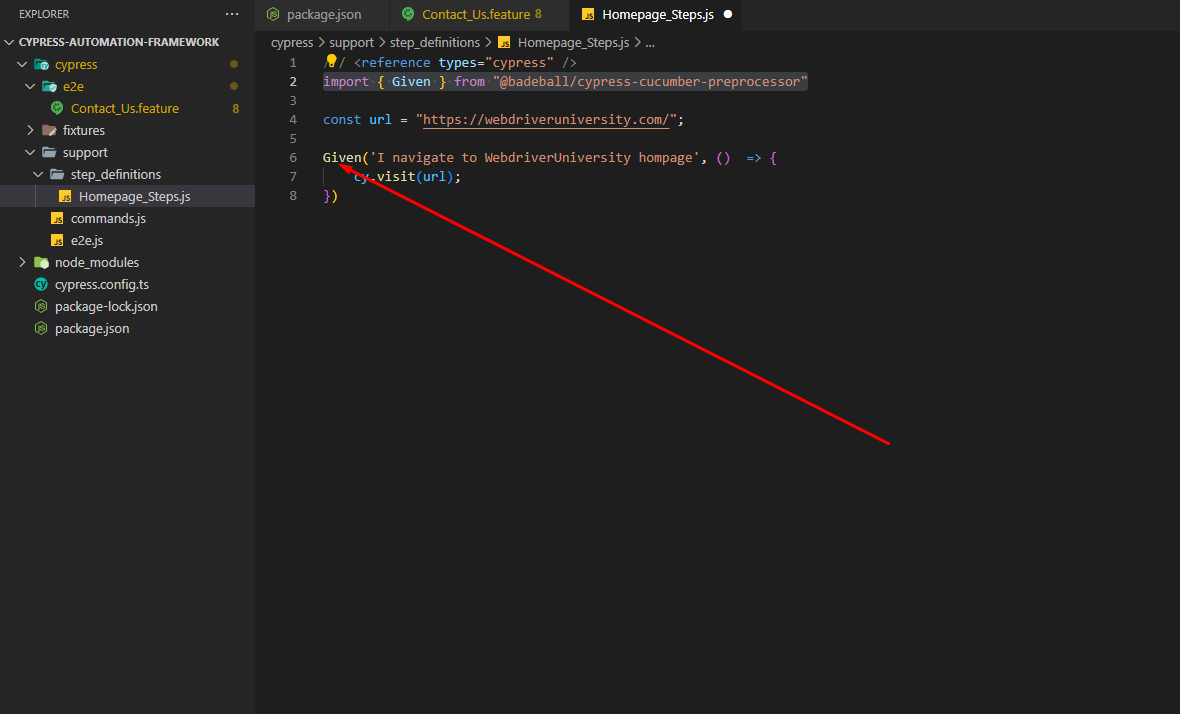
Task: Switch to the Contact_Us.feature editor tab
Action: tap(479, 14)
